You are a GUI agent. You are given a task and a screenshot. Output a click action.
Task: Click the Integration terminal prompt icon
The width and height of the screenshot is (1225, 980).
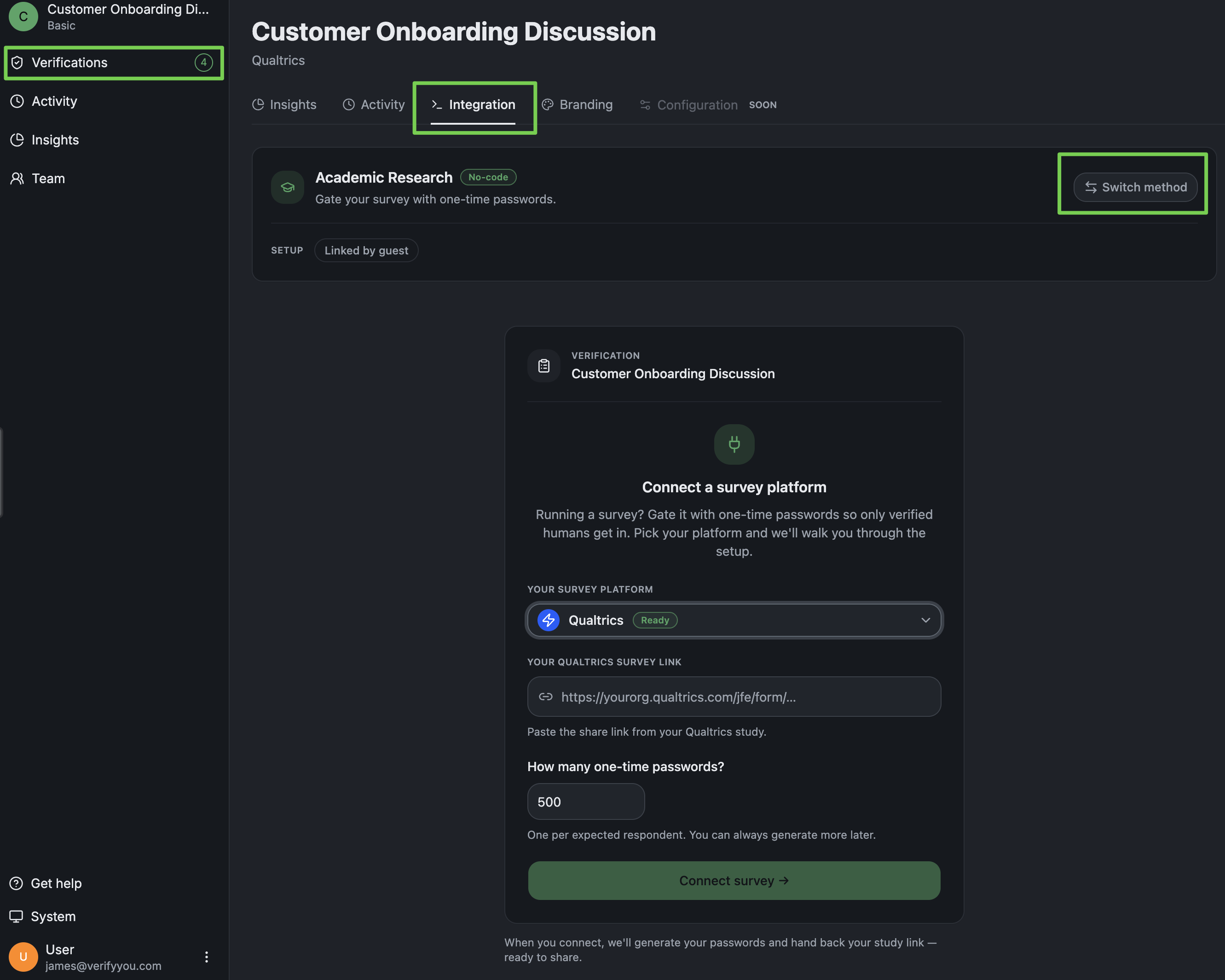pos(436,104)
